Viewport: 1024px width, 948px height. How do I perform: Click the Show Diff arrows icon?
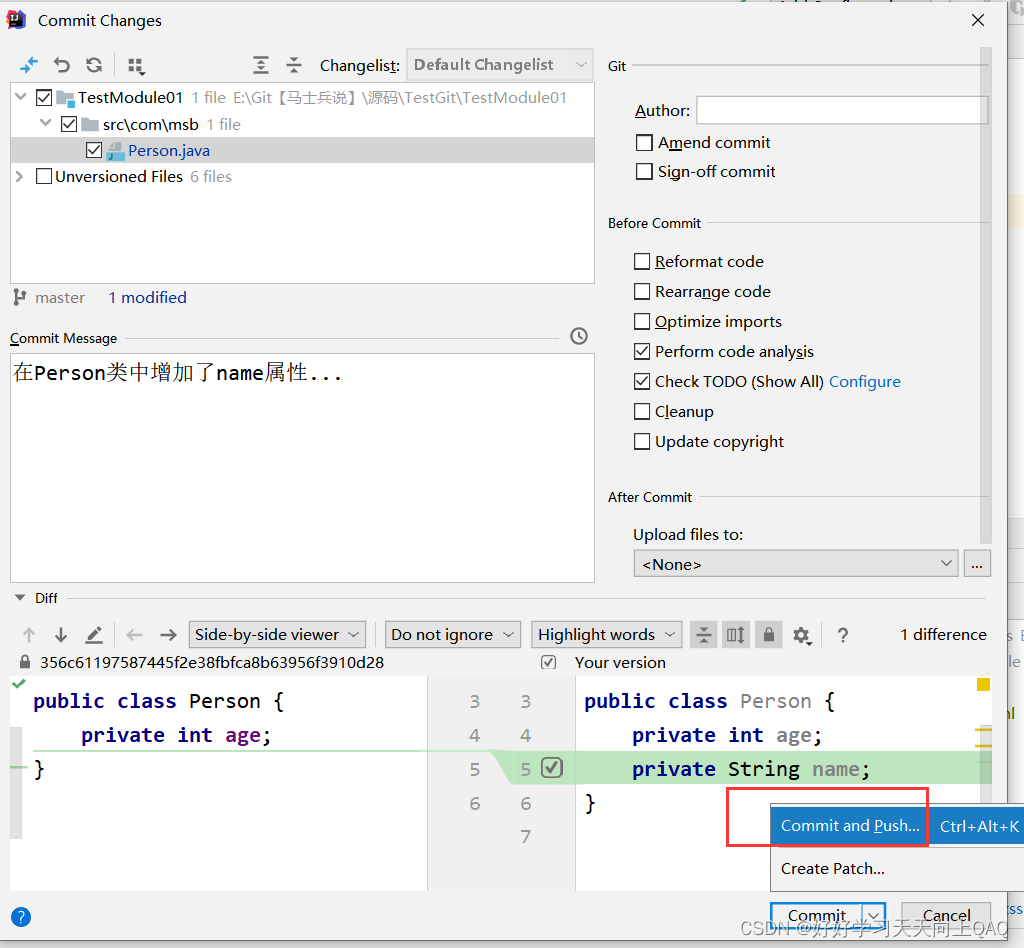[29, 65]
